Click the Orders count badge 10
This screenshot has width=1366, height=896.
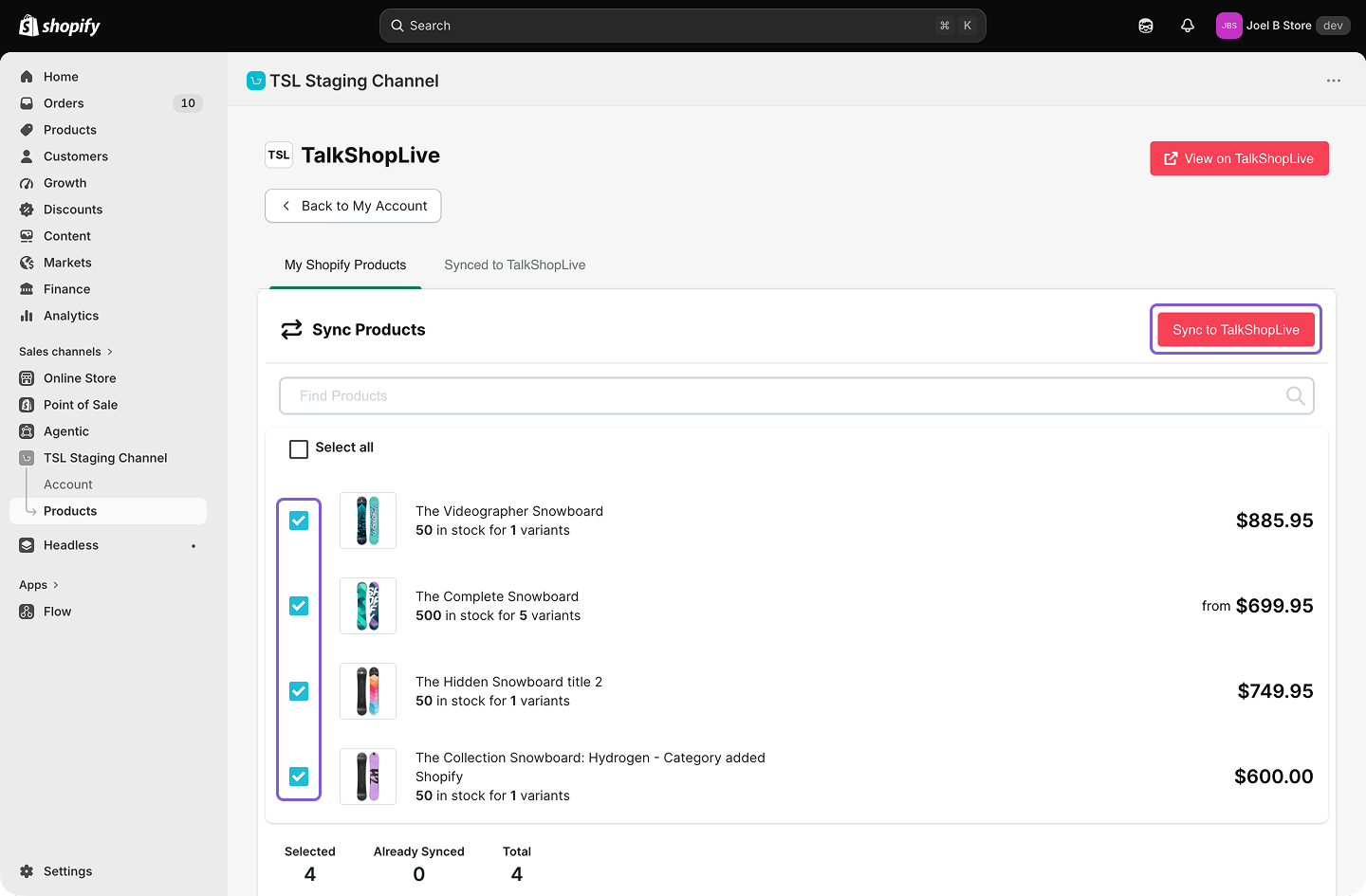tap(188, 103)
